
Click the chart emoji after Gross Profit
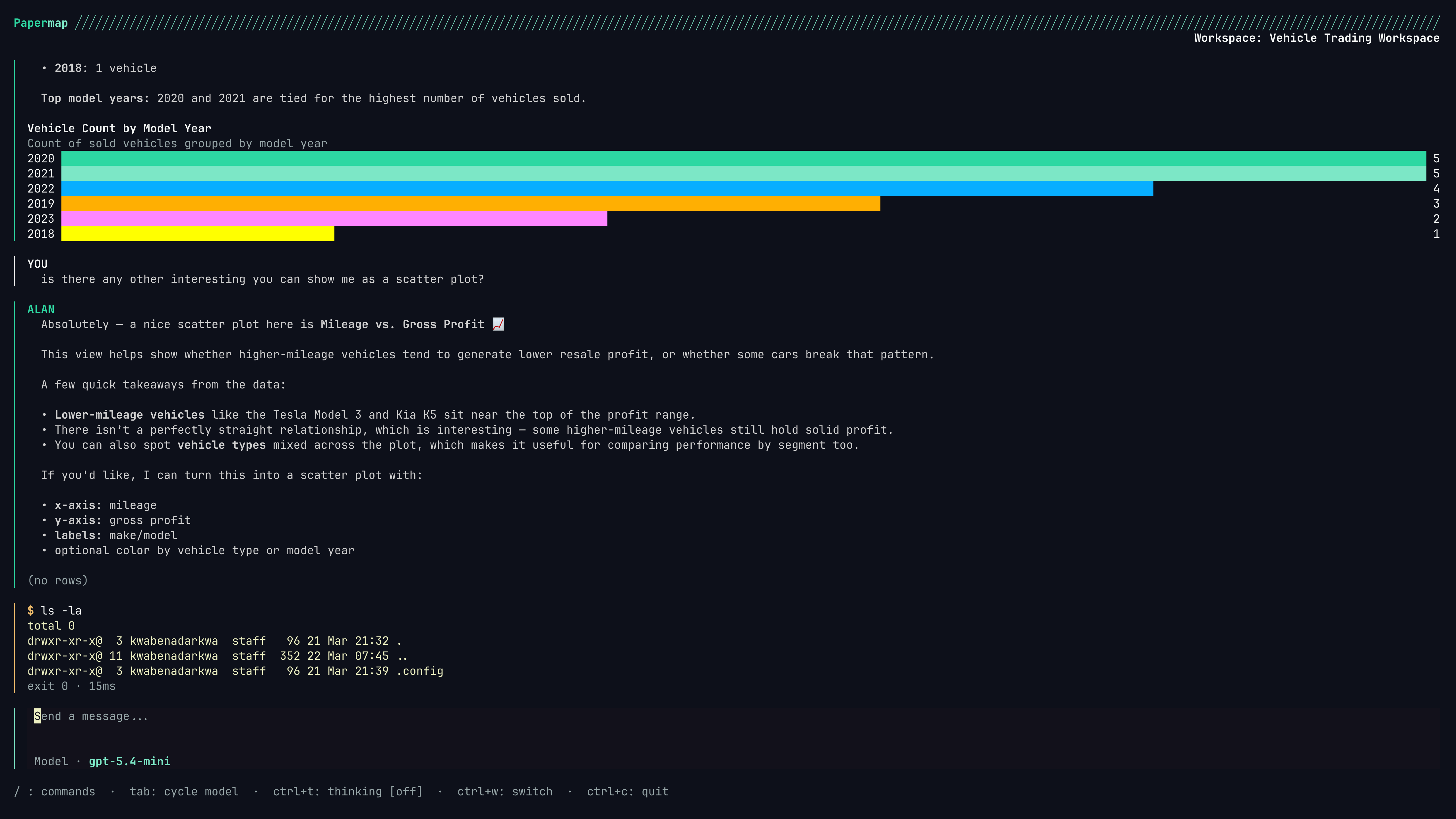point(498,324)
